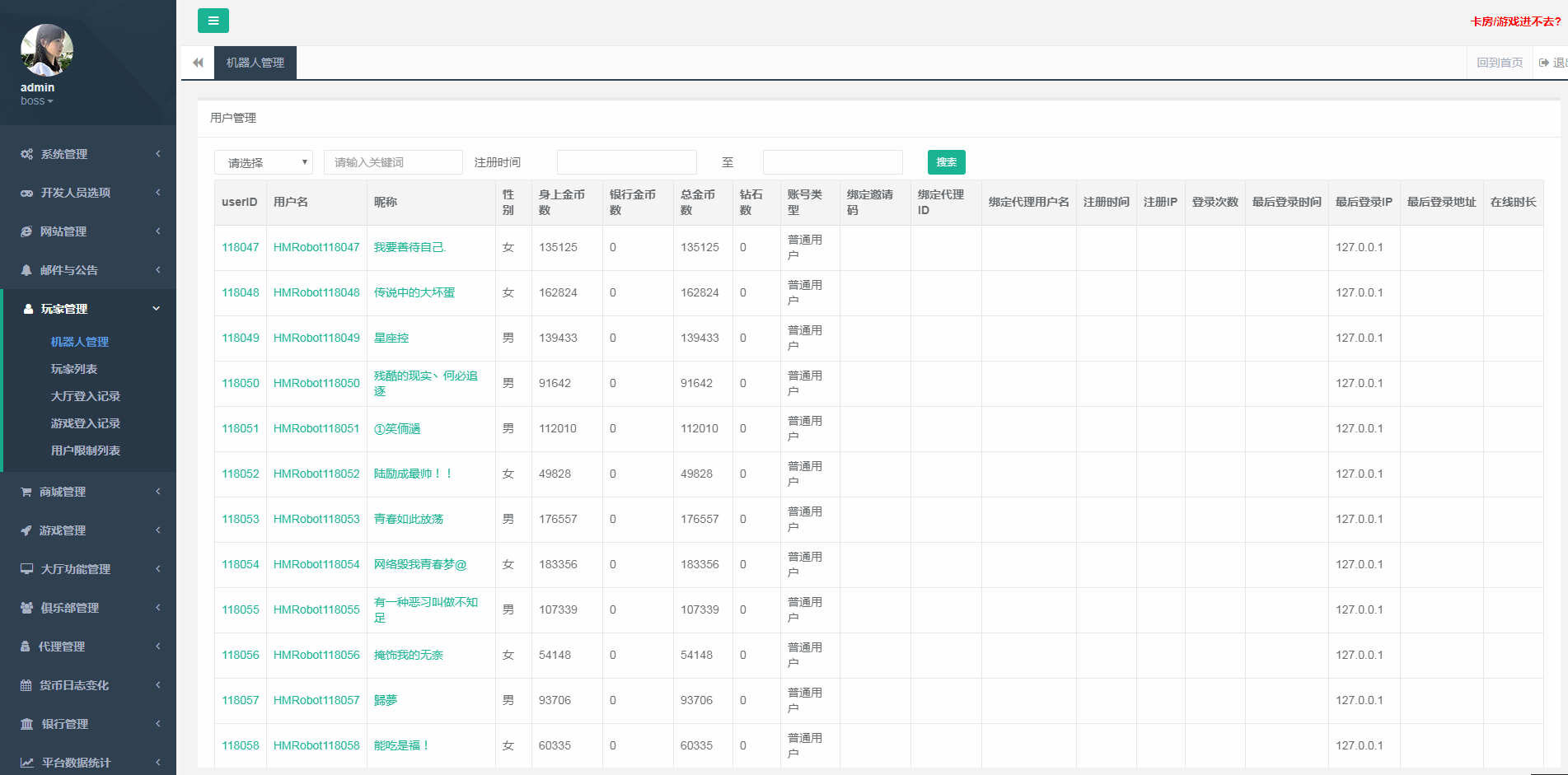1568x775 pixels.
Task: Open 用户限制列表 in the sidebar submenu
Action: tap(86, 451)
